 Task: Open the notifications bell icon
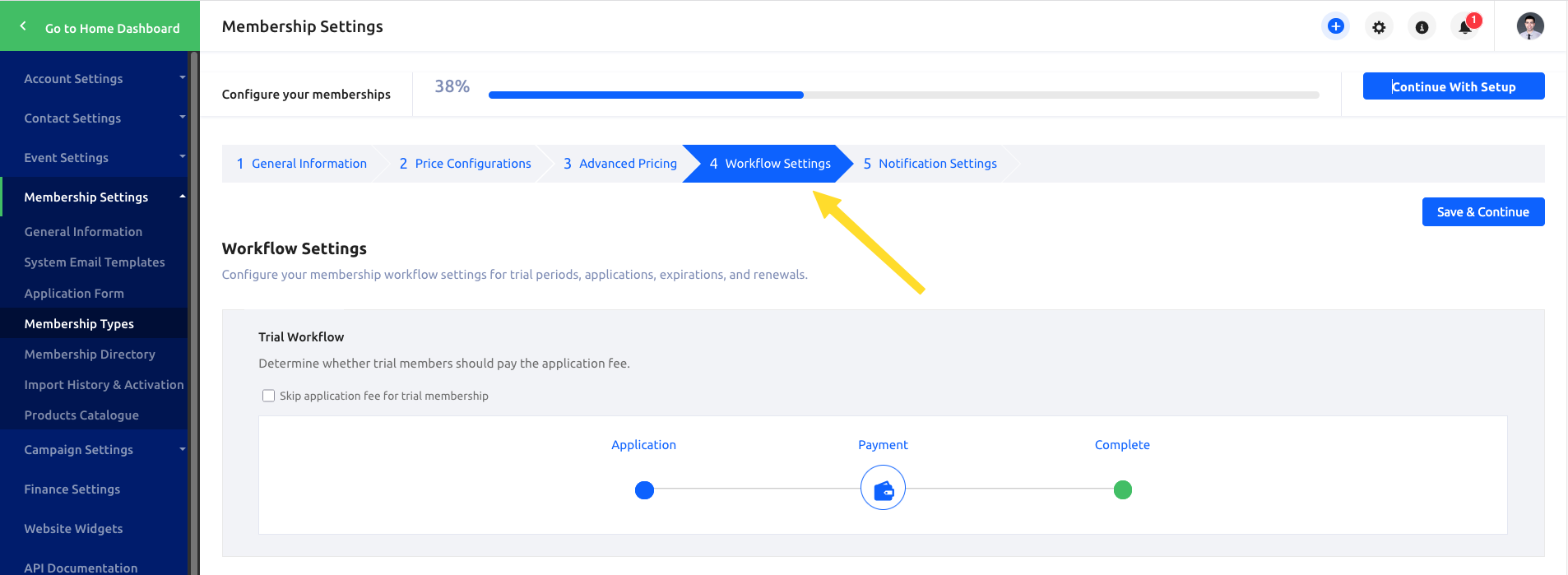pos(1465,26)
